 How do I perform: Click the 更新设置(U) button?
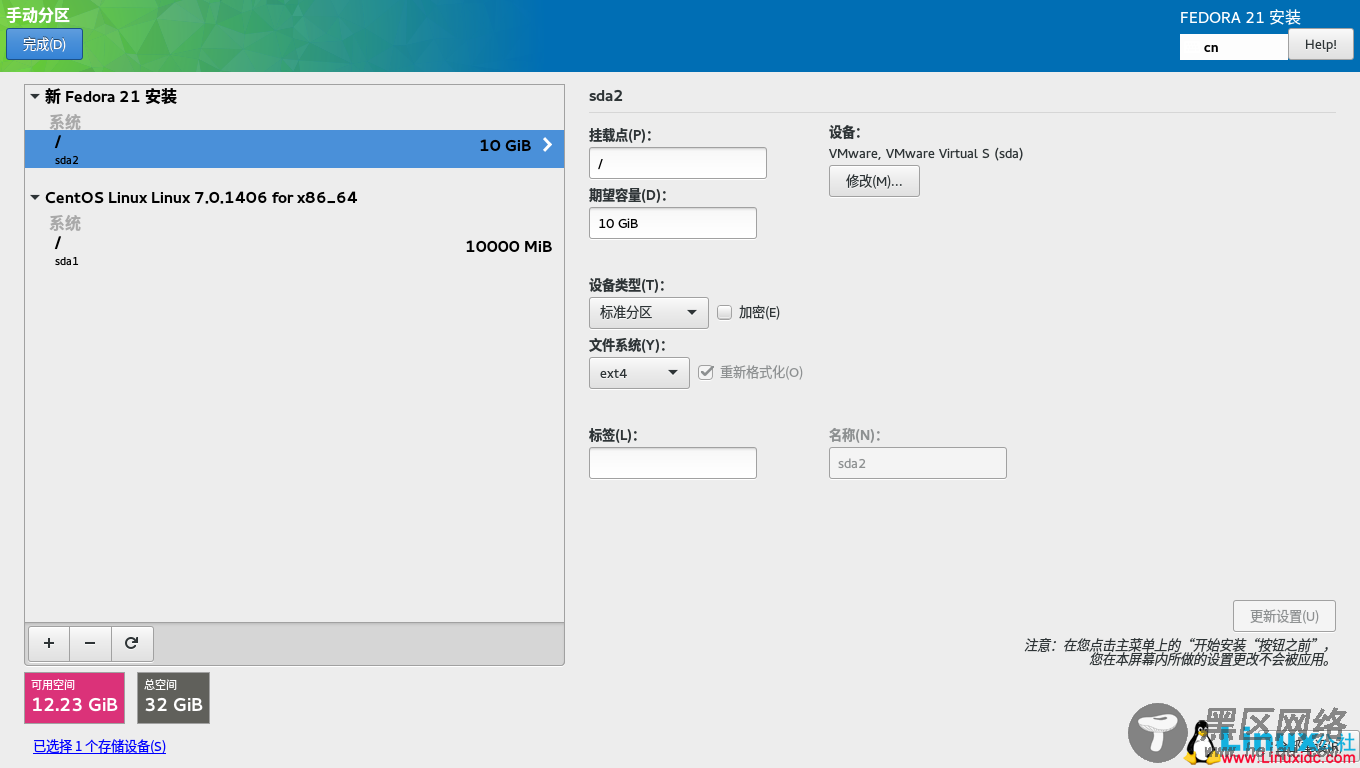(x=1284, y=616)
